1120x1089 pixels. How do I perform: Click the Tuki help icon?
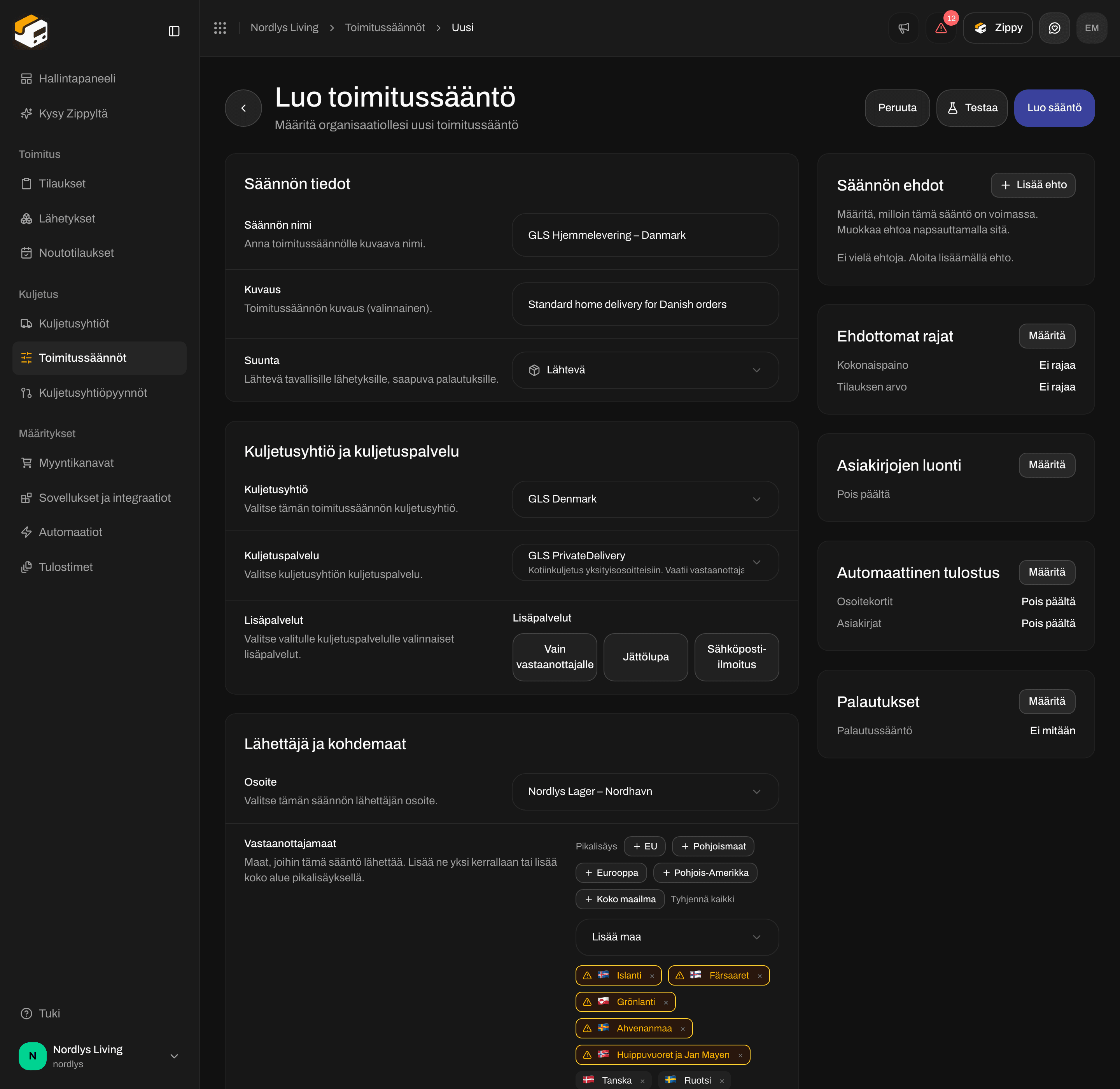(26, 1014)
